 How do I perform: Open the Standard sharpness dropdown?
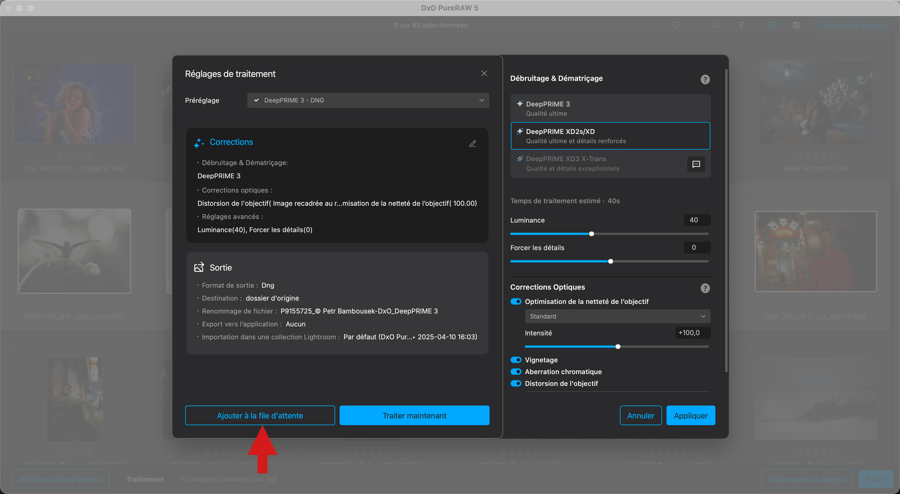pos(618,316)
